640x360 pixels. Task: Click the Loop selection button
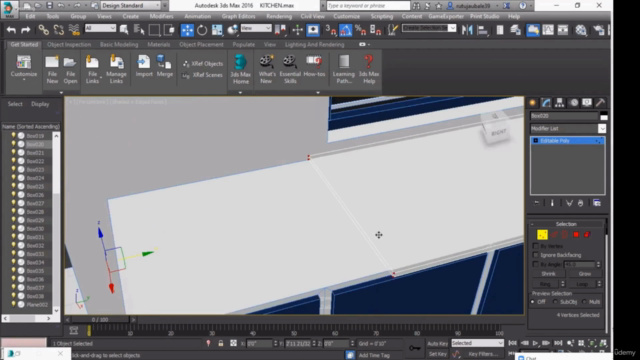582,284
